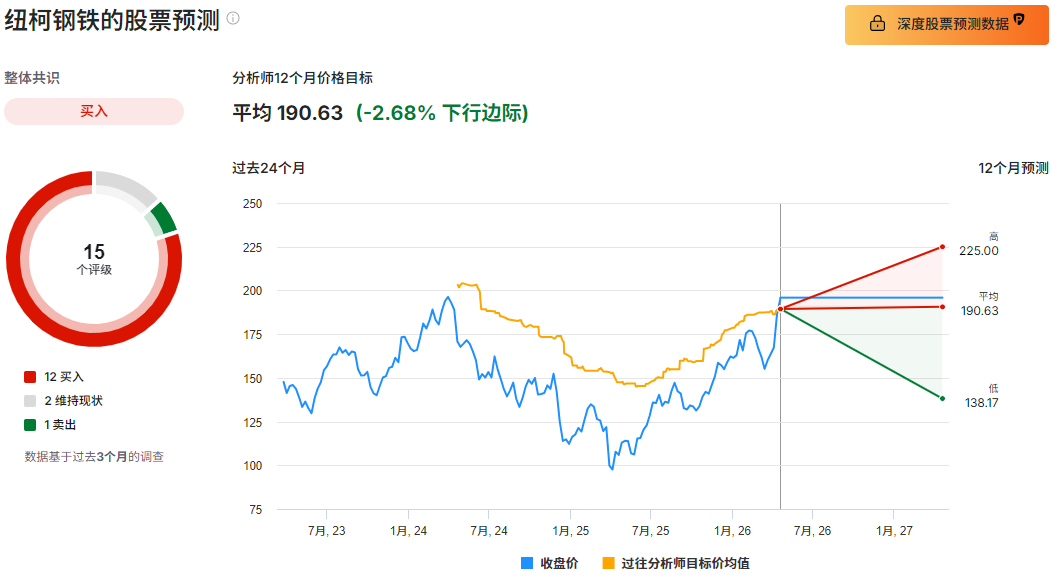The height and width of the screenshot is (575, 1052).
Task: Open 深度股票预测数据 premium button
Action: (x=946, y=25)
